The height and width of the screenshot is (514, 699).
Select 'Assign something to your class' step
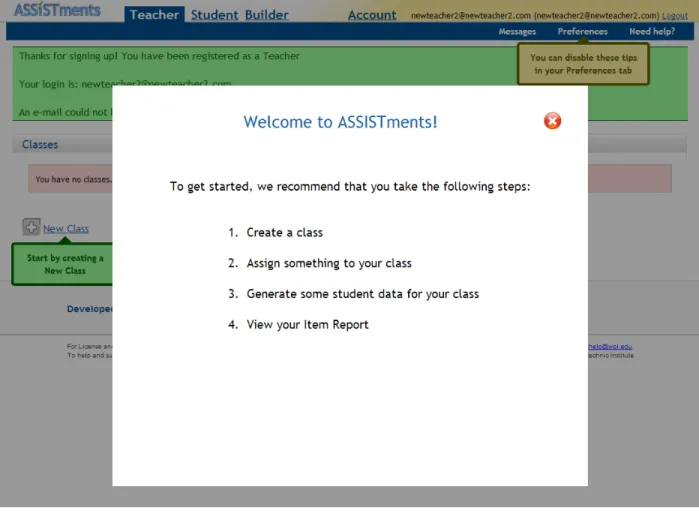[329, 263]
